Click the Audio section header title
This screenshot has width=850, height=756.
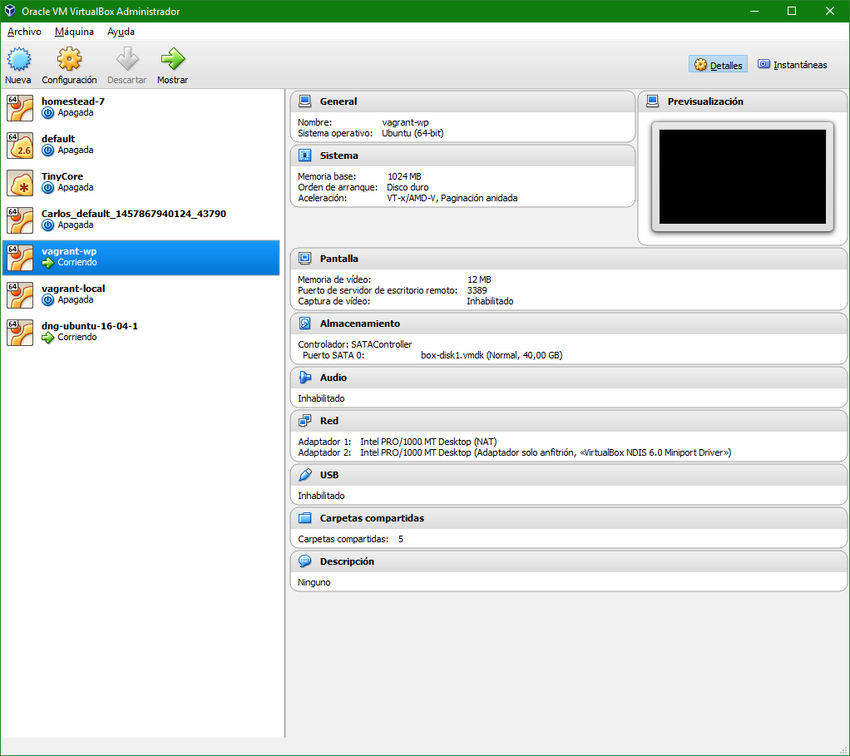(x=333, y=378)
